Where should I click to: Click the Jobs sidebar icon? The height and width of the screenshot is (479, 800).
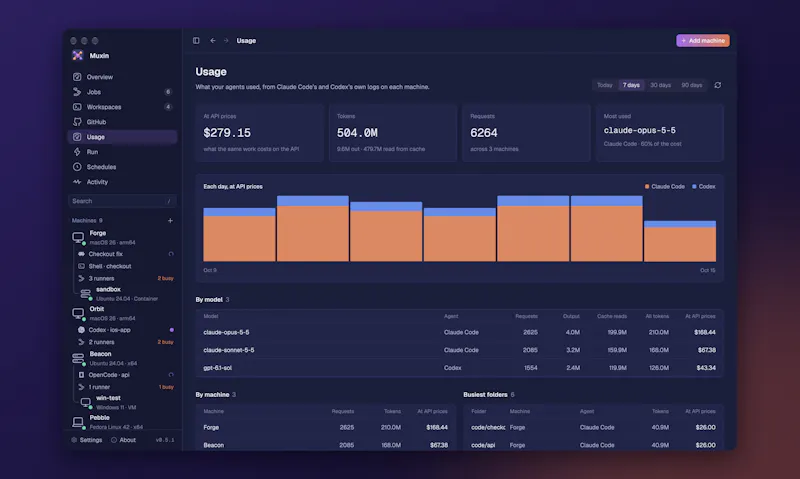click(x=77, y=92)
